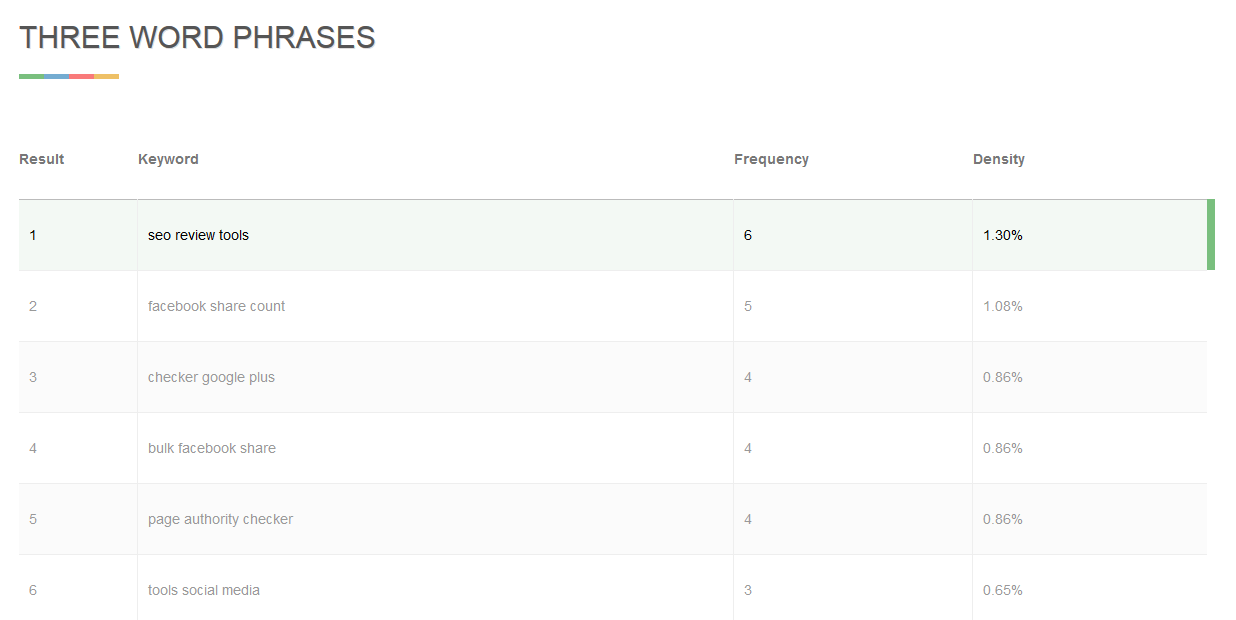Image resolution: width=1236 pixels, height=620 pixels.
Task: Click frequency value 5 in second row
Action: click(748, 306)
